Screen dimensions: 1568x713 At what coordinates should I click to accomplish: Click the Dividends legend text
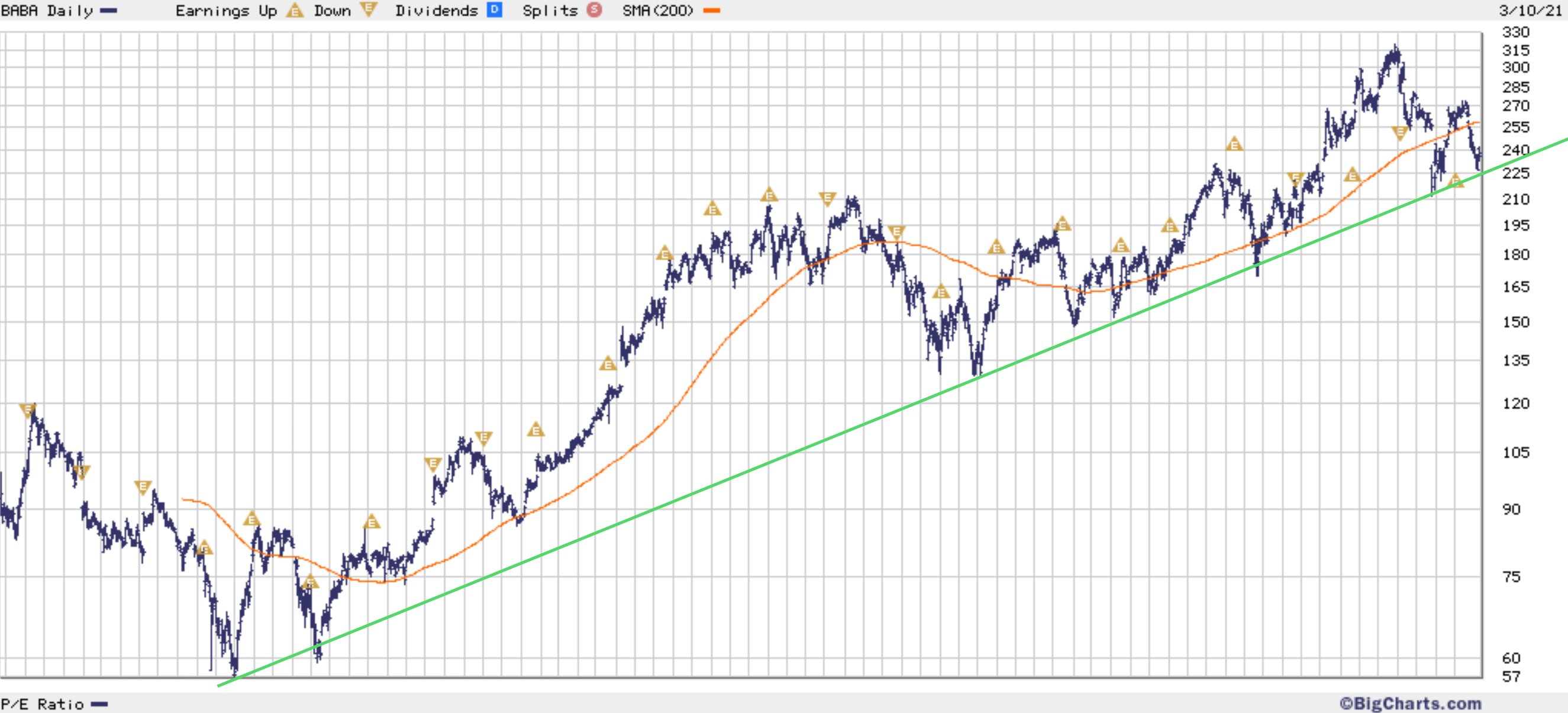(437, 10)
